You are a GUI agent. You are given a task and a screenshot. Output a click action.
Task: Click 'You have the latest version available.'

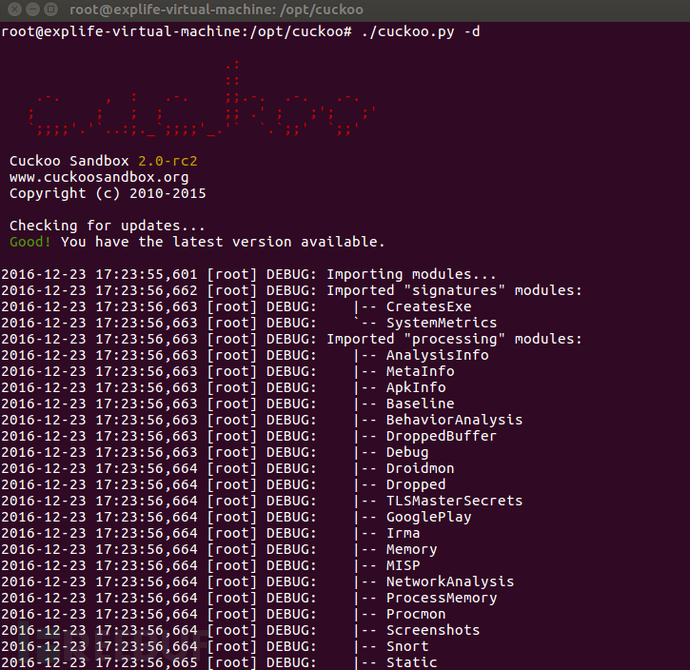pyautogui.click(x=223, y=242)
